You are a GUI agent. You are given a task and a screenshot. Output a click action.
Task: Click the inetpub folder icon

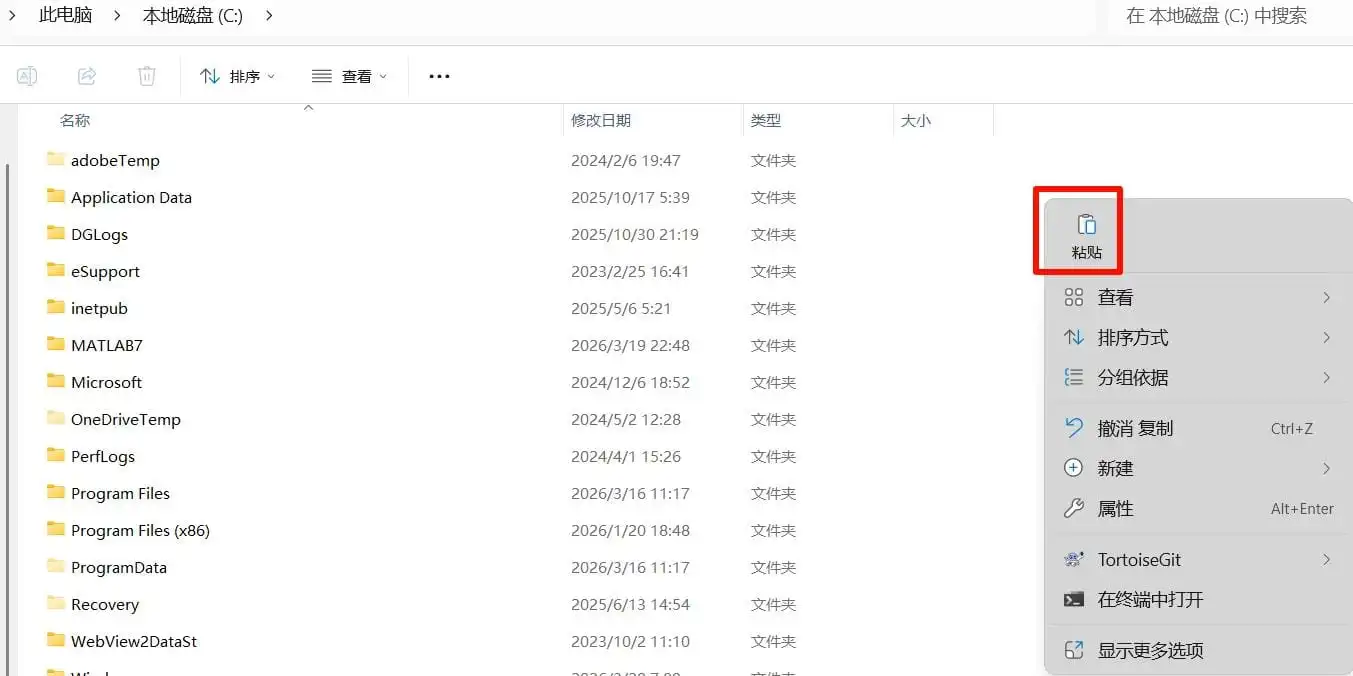56,307
